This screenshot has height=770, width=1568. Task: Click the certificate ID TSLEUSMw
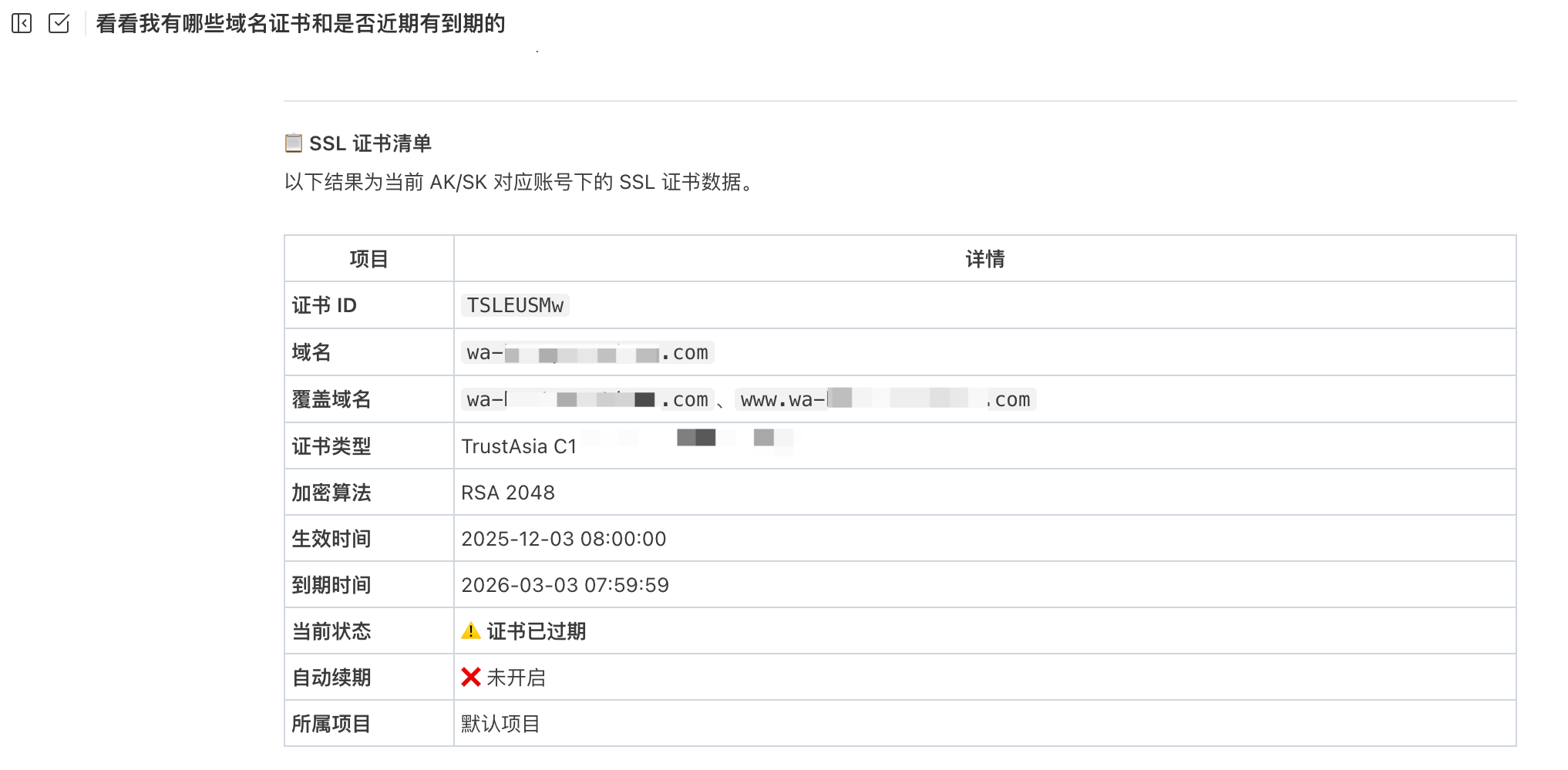515,305
